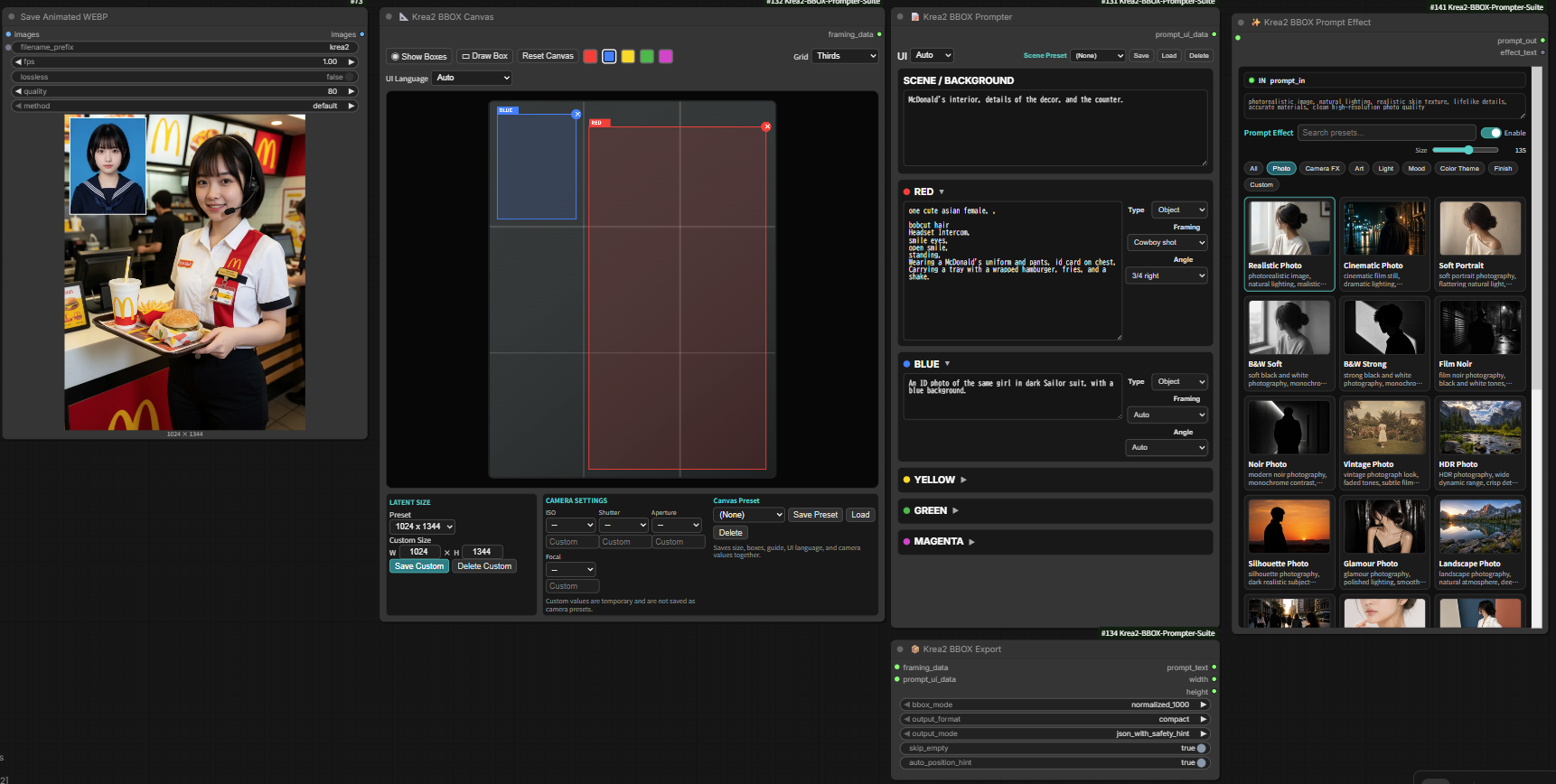Open the Canvas Preset dropdown
The width and height of the screenshot is (1556, 784).
[x=749, y=515]
